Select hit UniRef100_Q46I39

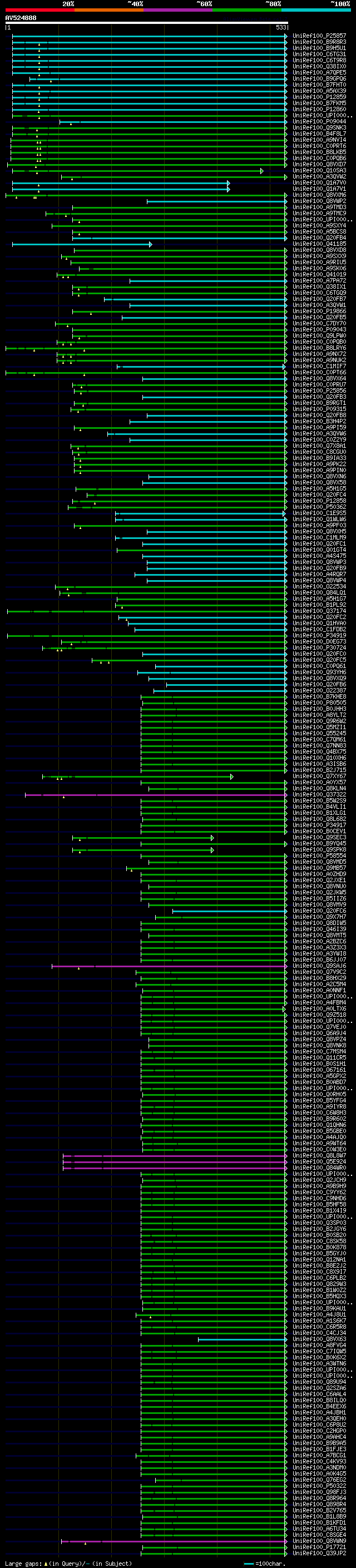(319, 929)
